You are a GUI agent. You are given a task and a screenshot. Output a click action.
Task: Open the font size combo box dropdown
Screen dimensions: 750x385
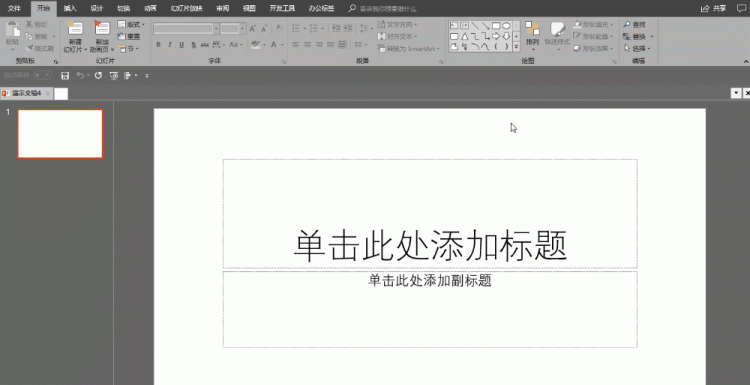click(242, 29)
